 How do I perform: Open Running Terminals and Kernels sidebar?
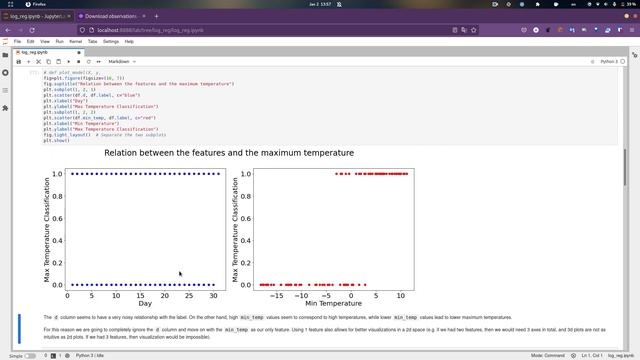(x=5, y=73)
